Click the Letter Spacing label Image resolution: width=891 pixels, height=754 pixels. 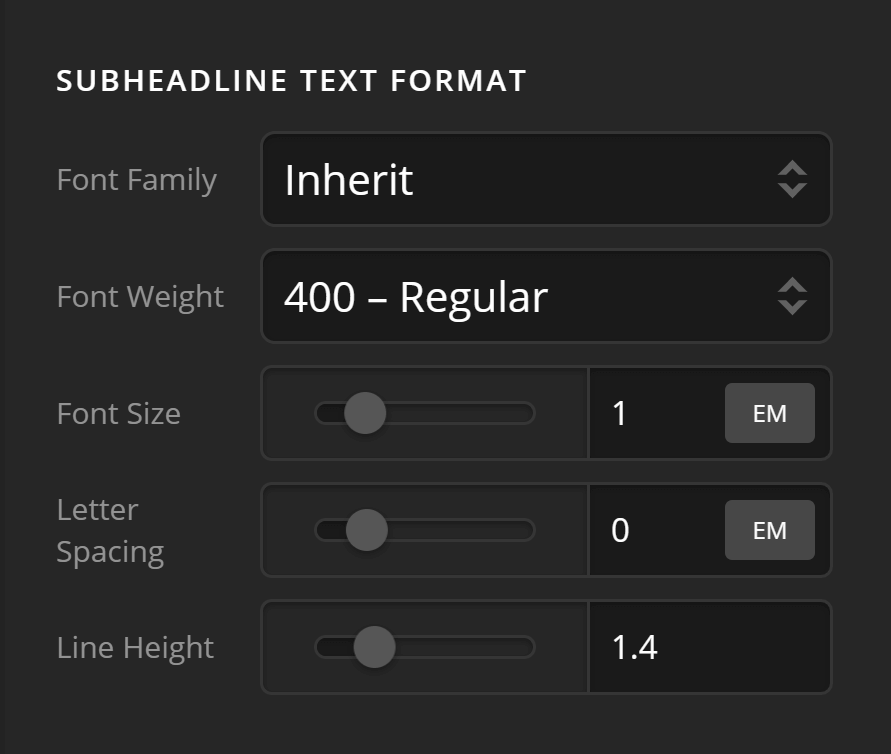click(x=110, y=530)
